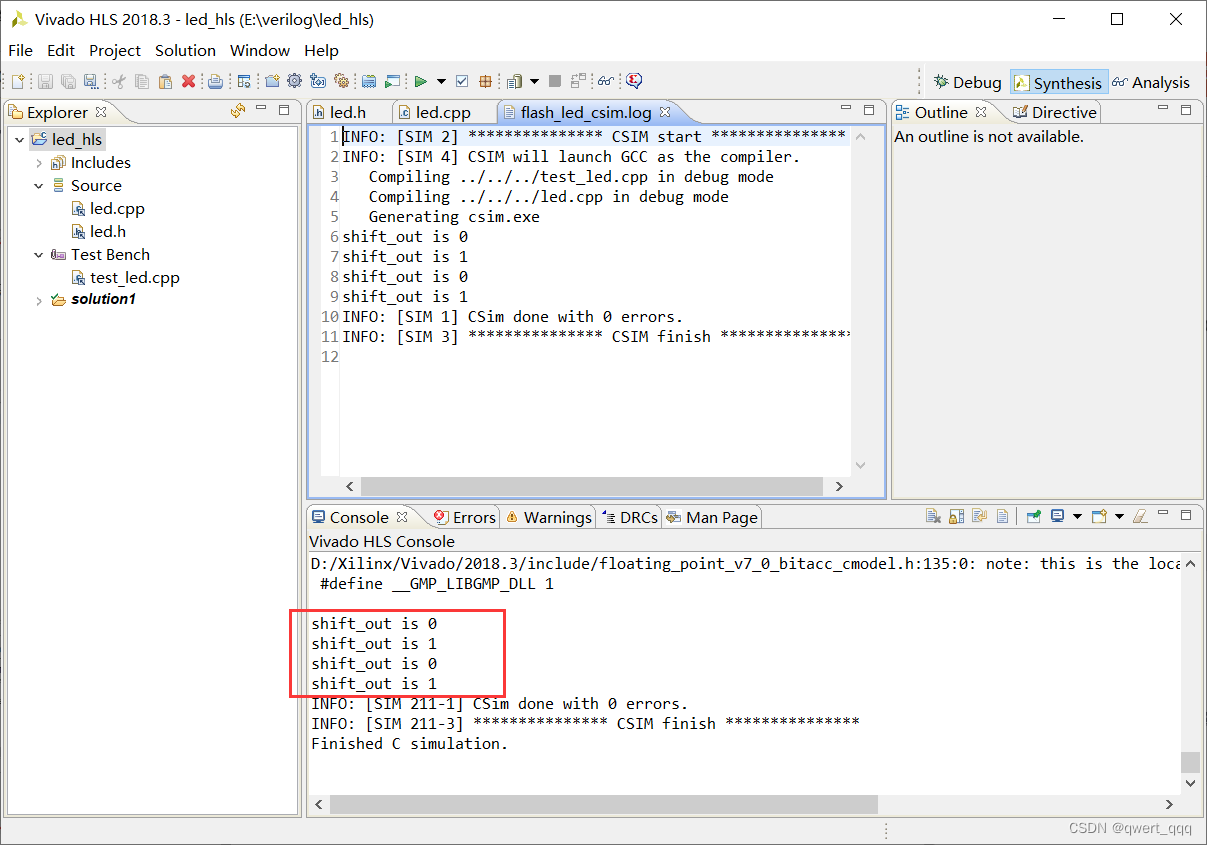This screenshot has width=1207, height=845.
Task: Click the Display Selected Console monitor icon
Action: click(x=1057, y=516)
